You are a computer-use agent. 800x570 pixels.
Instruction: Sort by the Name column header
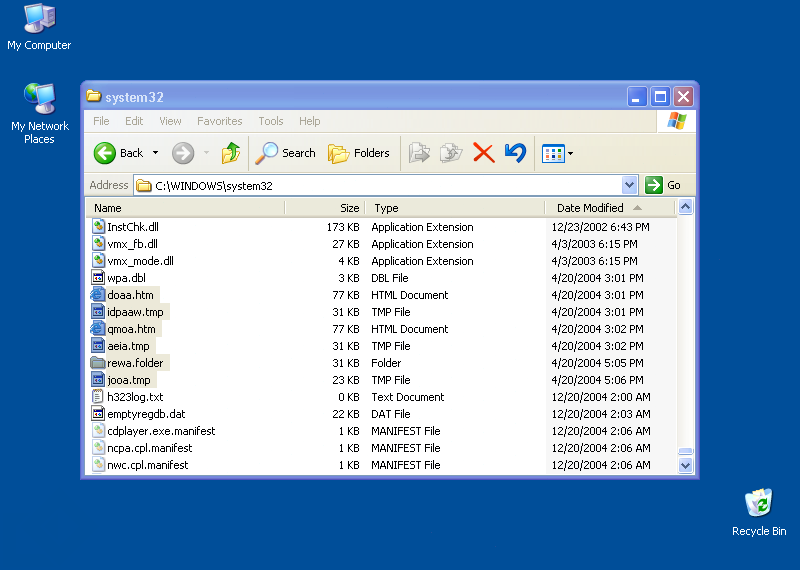coord(186,208)
